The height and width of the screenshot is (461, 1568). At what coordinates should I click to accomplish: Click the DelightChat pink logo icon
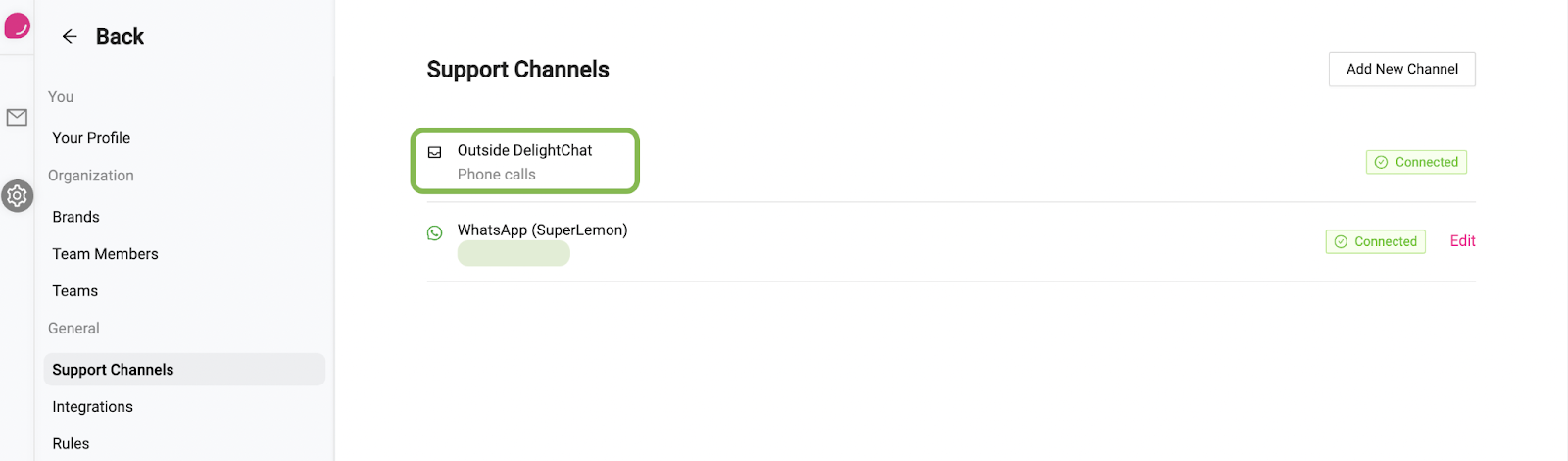pos(17,26)
